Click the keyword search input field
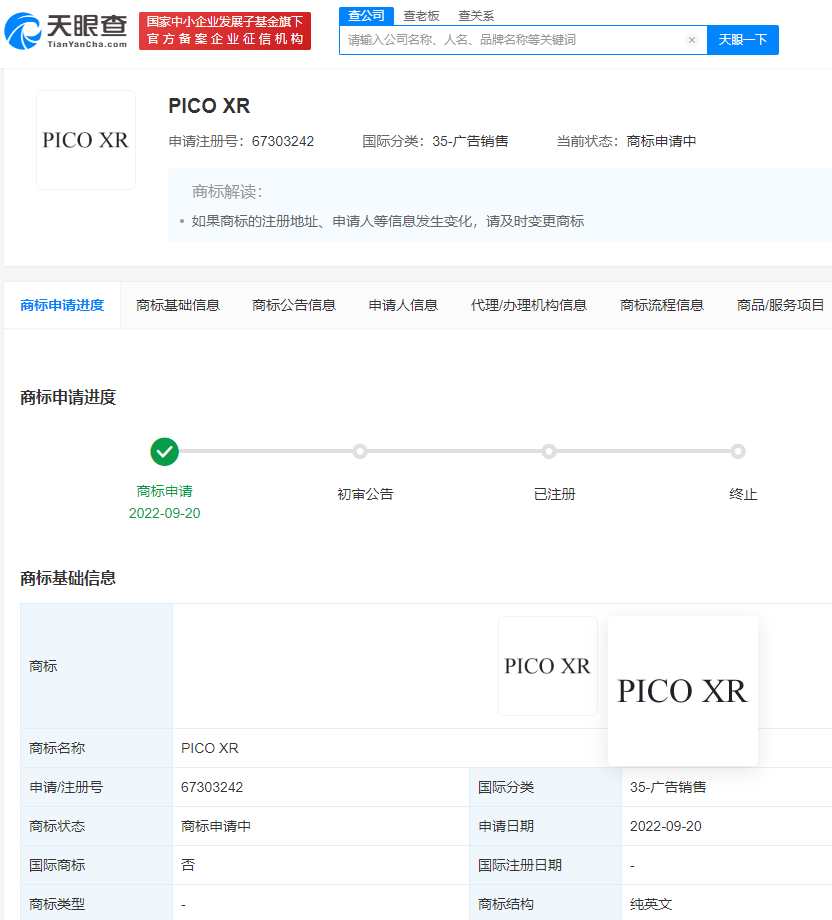The height and width of the screenshot is (920, 832). (x=520, y=40)
